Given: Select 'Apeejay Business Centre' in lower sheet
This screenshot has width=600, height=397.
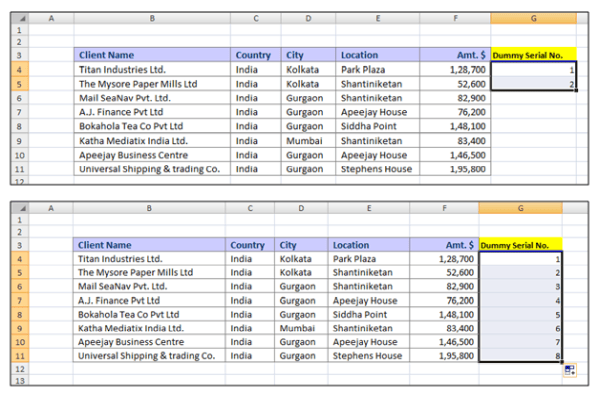Looking at the screenshot, I should tap(149, 342).
